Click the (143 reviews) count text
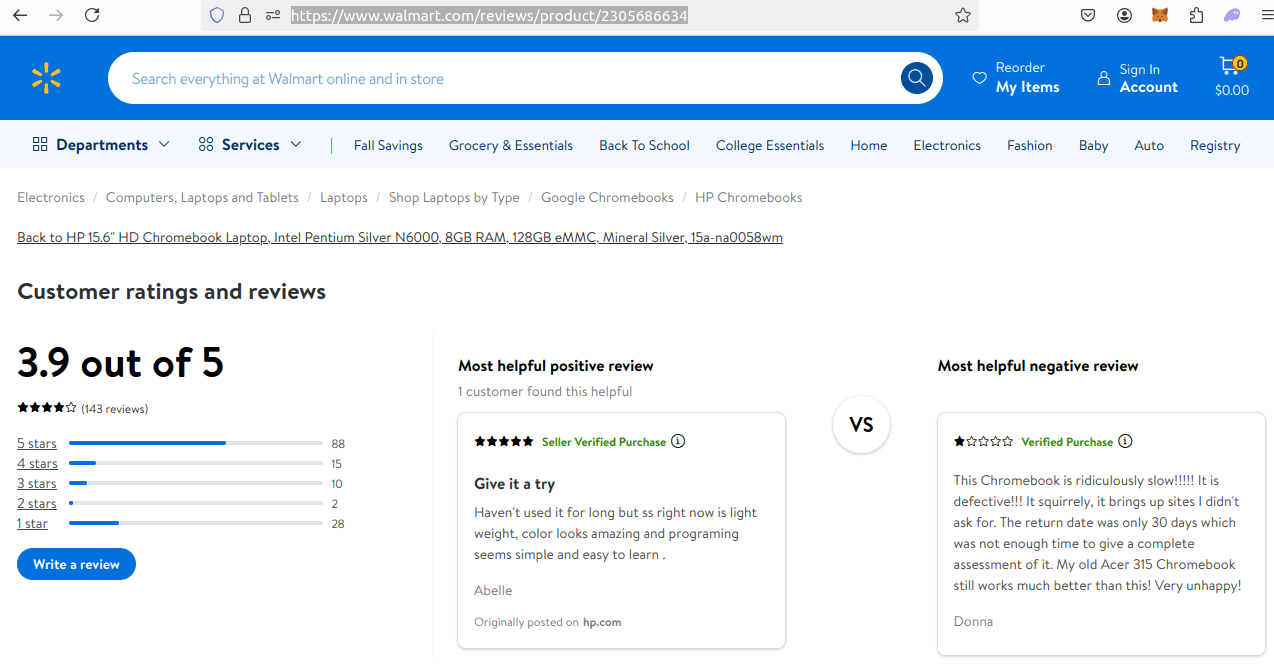The width and height of the screenshot is (1274, 668). (115, 409)
